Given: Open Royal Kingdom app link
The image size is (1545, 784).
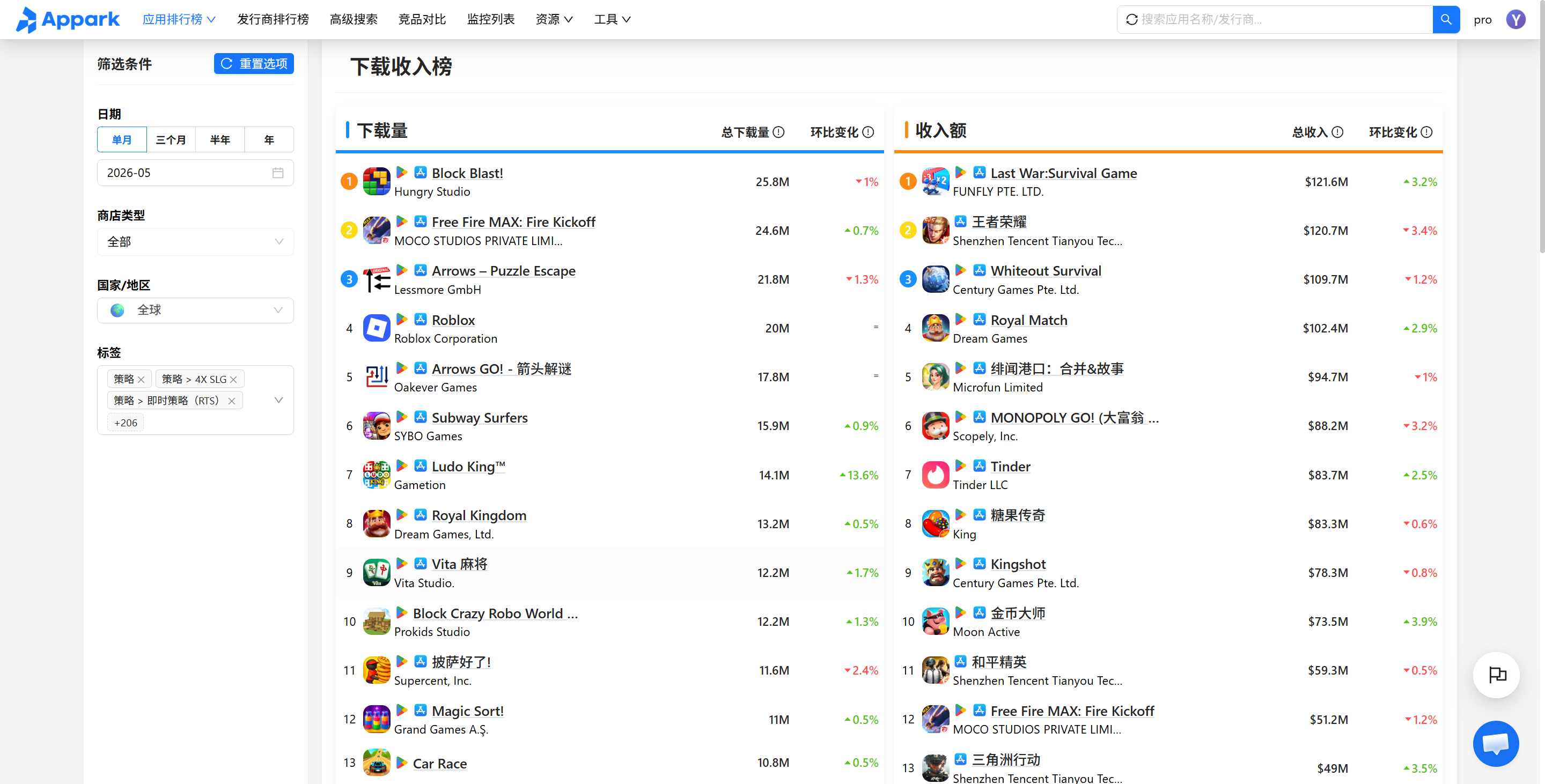Looking at the screenshot, I should pos(479,515).
